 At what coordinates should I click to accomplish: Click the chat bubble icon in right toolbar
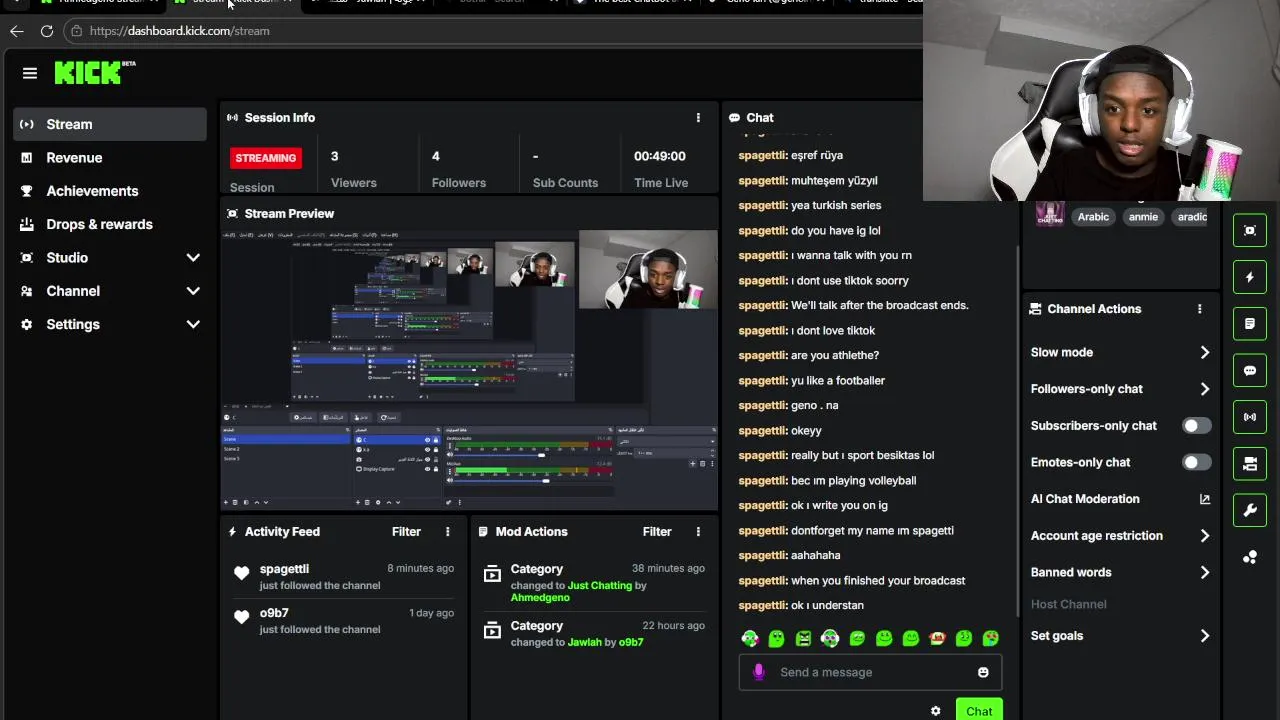1250,370
